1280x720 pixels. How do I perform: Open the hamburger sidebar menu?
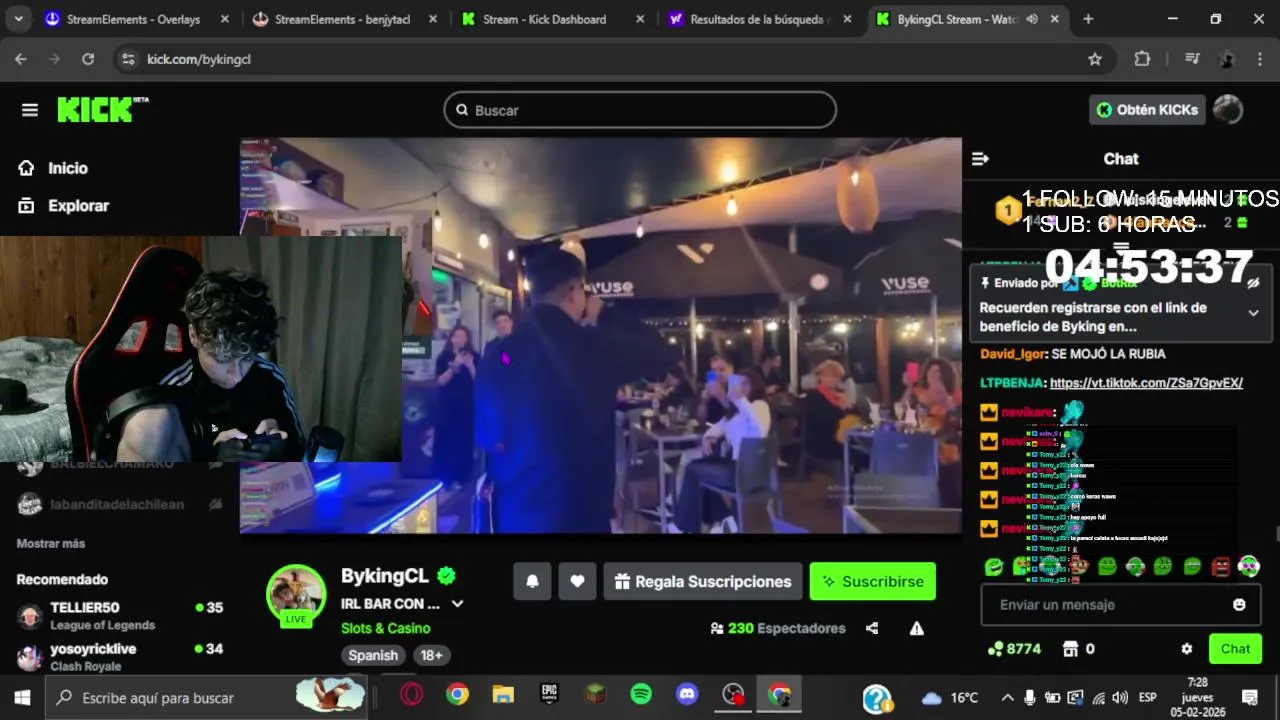30,110
